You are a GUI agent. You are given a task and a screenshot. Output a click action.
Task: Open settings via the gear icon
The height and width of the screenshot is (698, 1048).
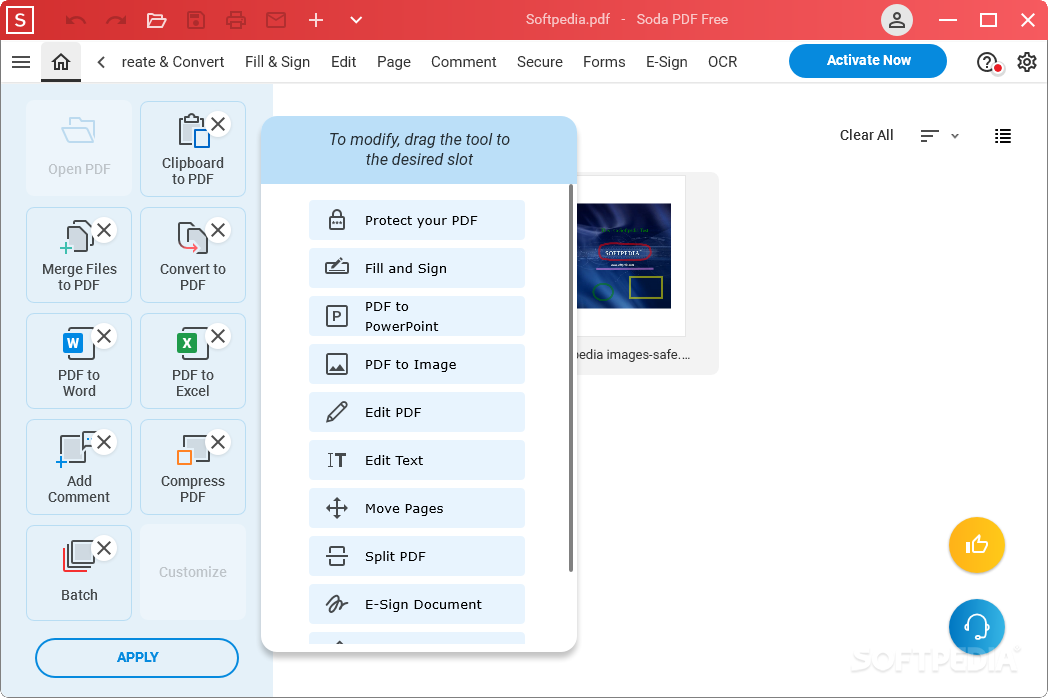(x=1027, y=62)
